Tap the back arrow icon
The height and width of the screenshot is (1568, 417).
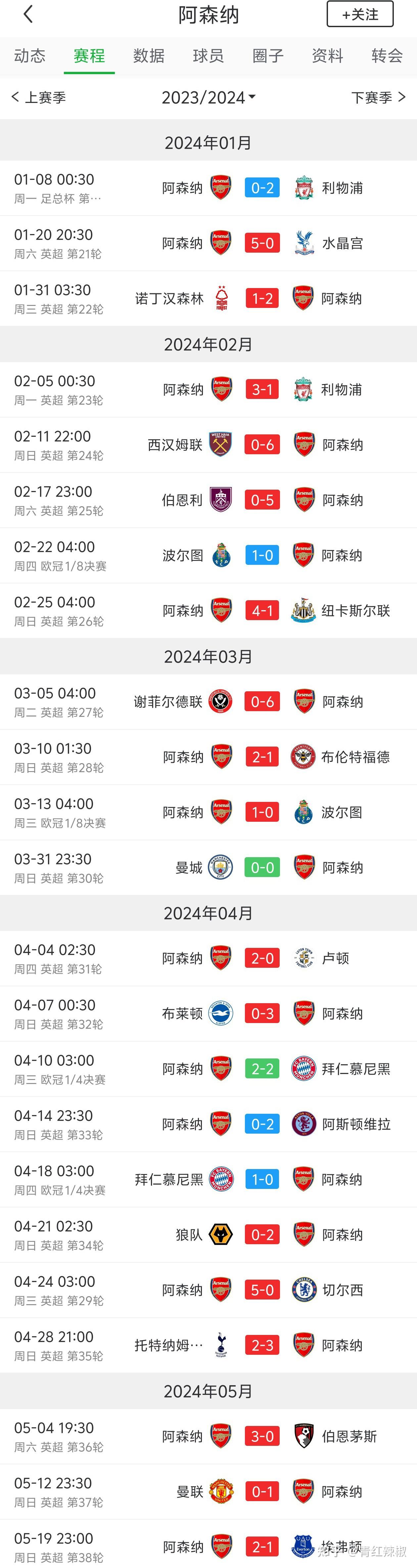click(28, 15)
